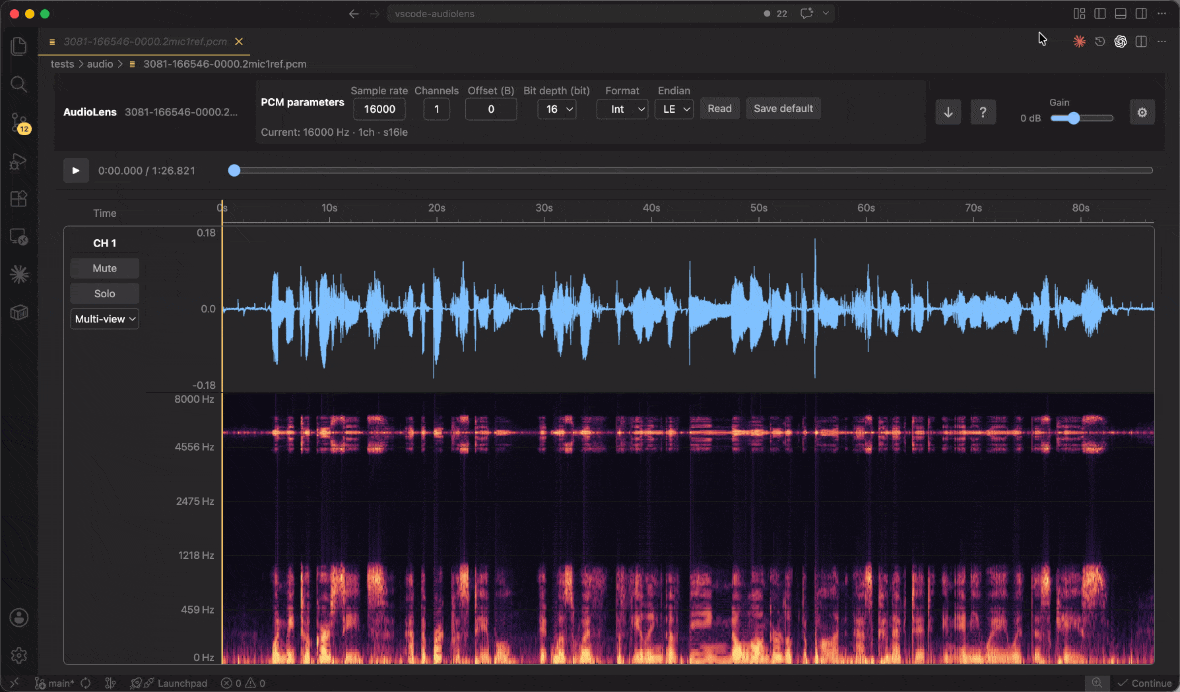Image resolution: width=1180 pixels, height=692 pixels.
Task: Click the ChatGPT icon in editor toolbar
Action: pyautogui.click(x=1121, y=41)
